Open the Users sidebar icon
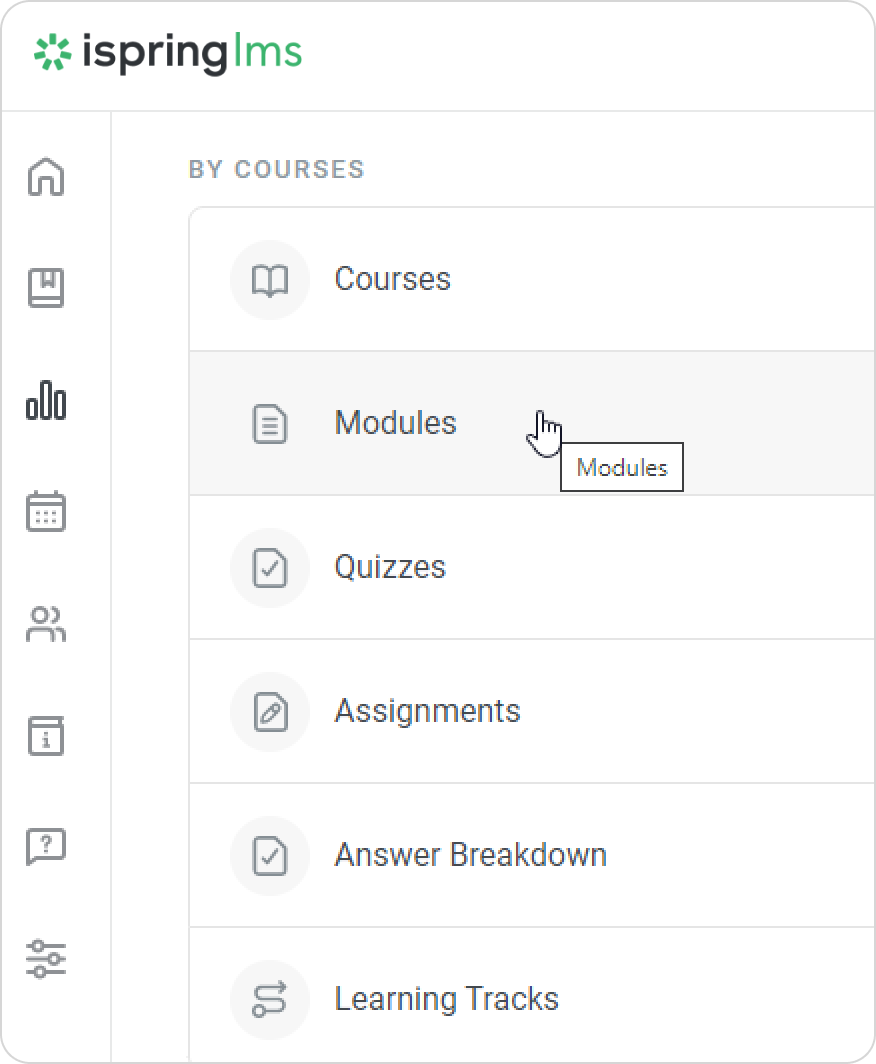Viewport: 876px width, 1064px height. coord(46,624)
